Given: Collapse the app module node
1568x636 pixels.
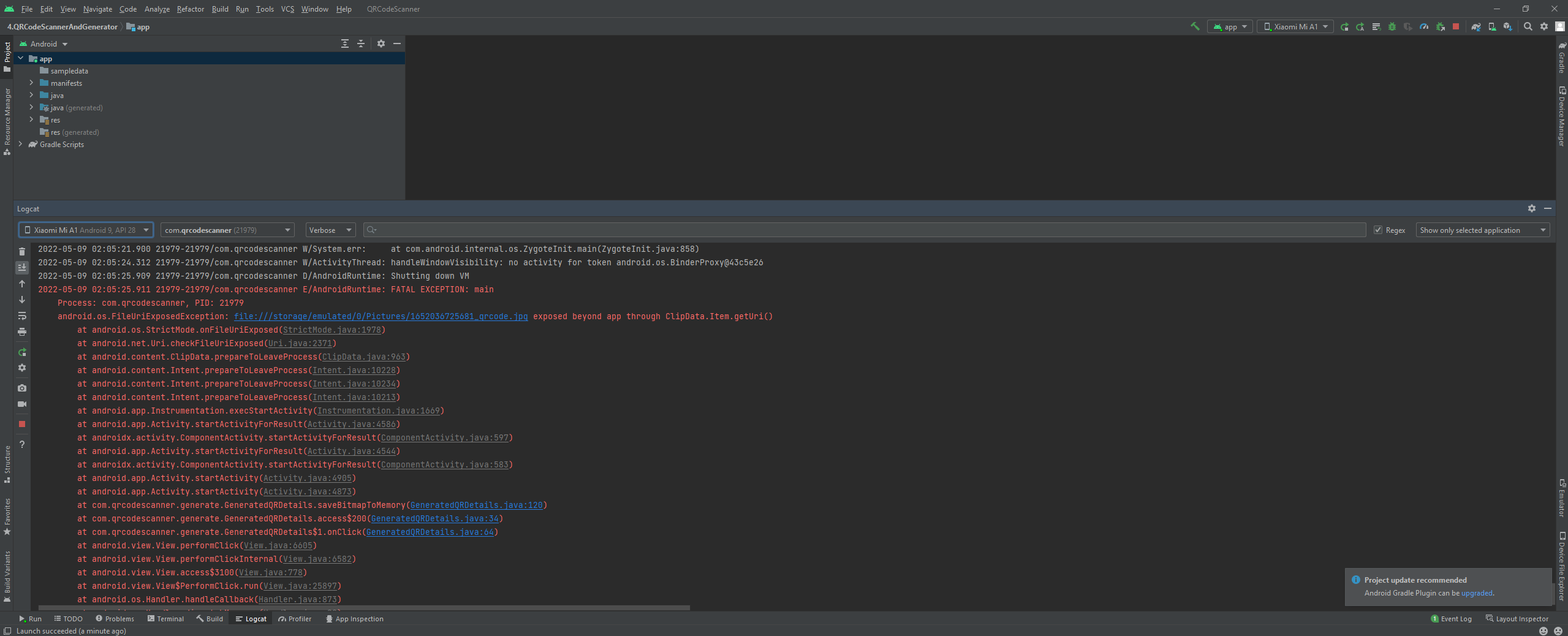Looking at the screenshot, I should [x=21, y=58].
